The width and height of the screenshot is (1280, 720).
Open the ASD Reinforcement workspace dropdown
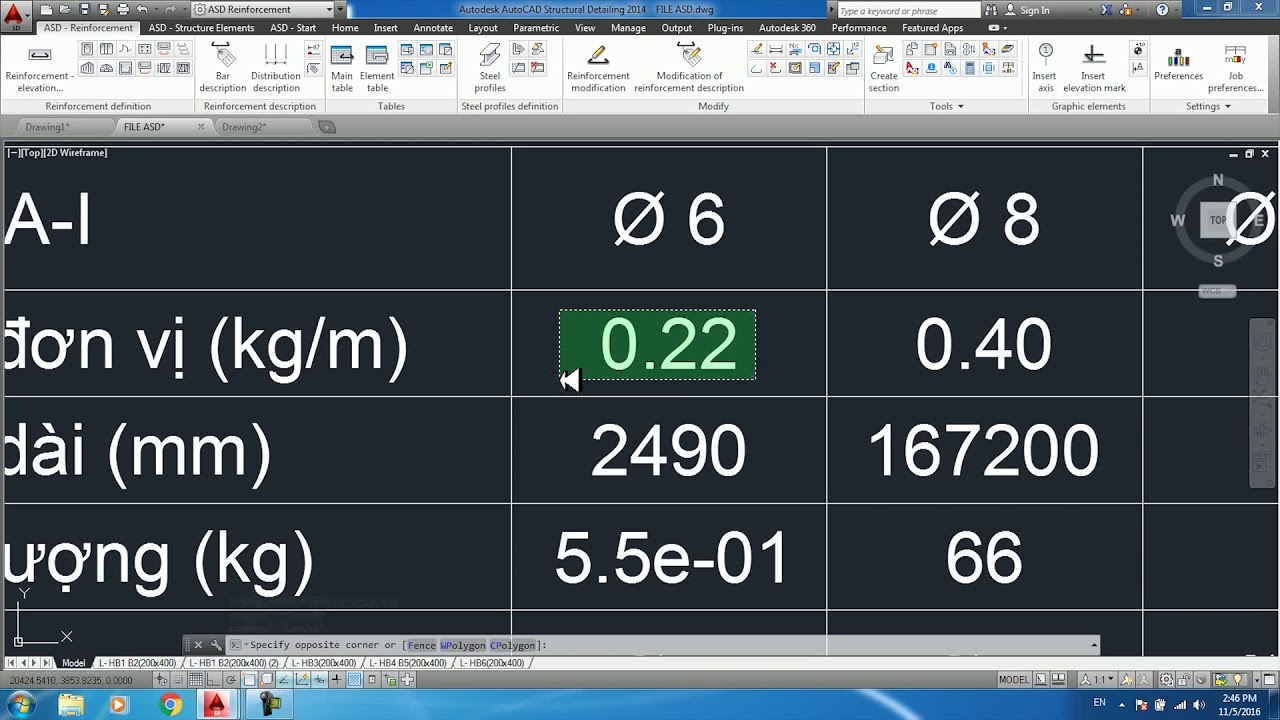click(x=265, y=9)
